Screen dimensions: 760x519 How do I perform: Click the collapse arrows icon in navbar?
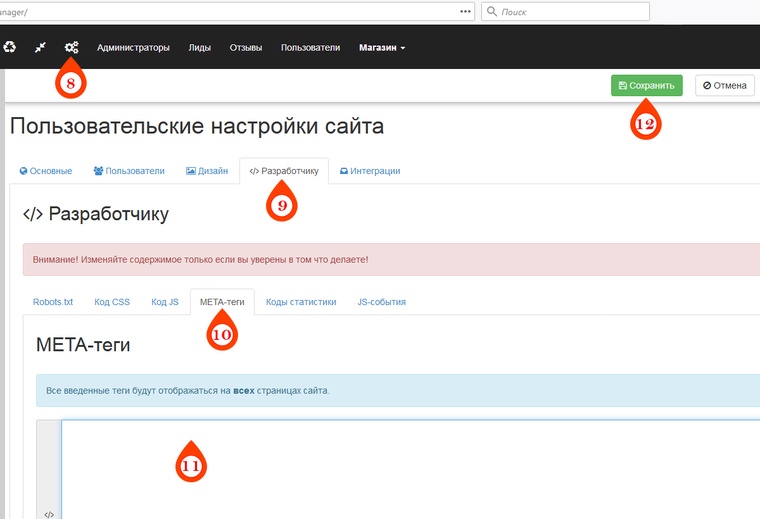tap(40, 47)
